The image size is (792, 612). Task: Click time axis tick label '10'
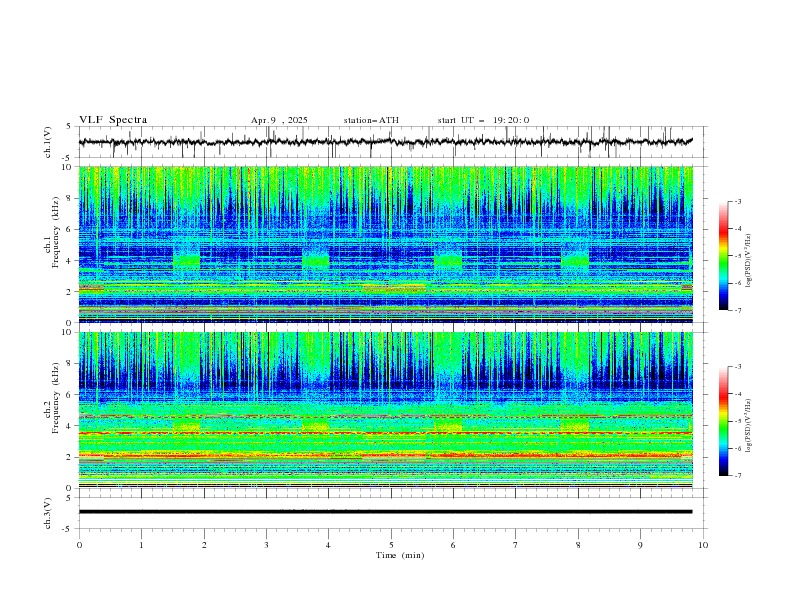[x=703, y=545]
